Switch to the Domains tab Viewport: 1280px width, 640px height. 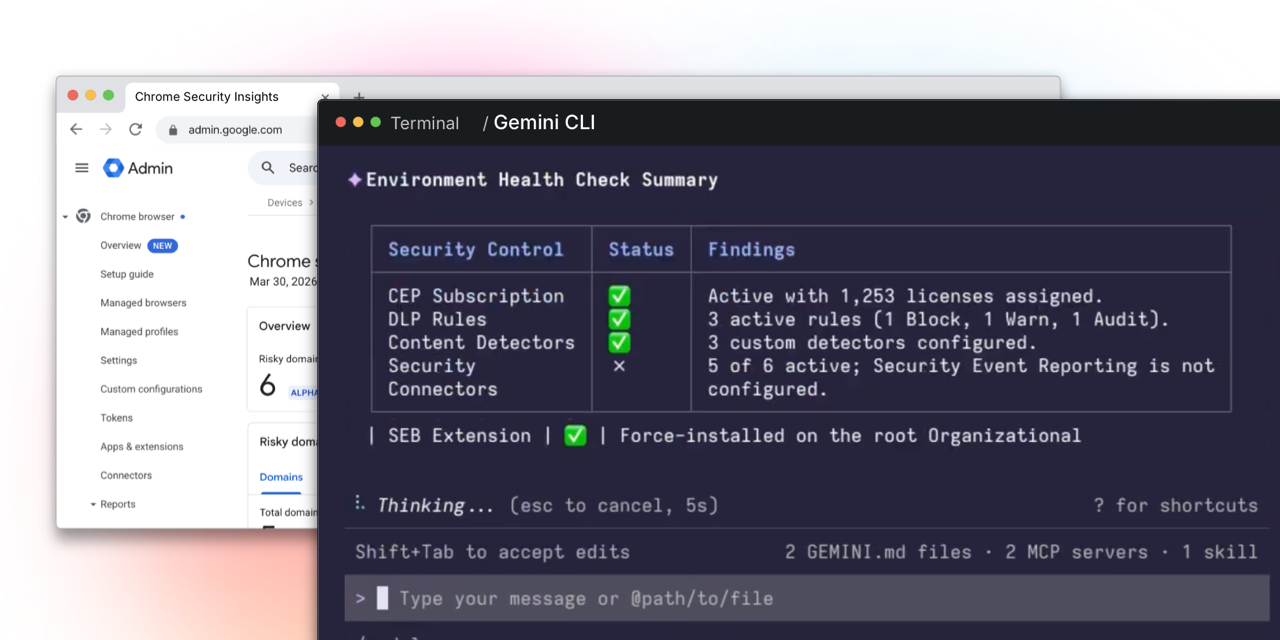point(281,477)
